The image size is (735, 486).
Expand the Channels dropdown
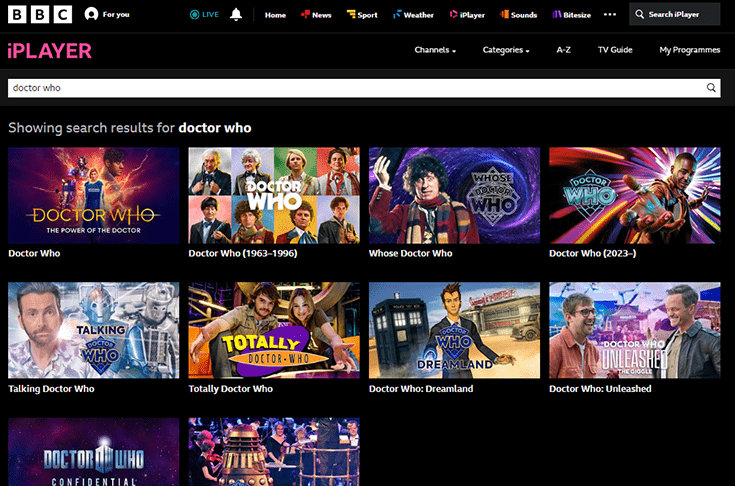pos(435,50)
